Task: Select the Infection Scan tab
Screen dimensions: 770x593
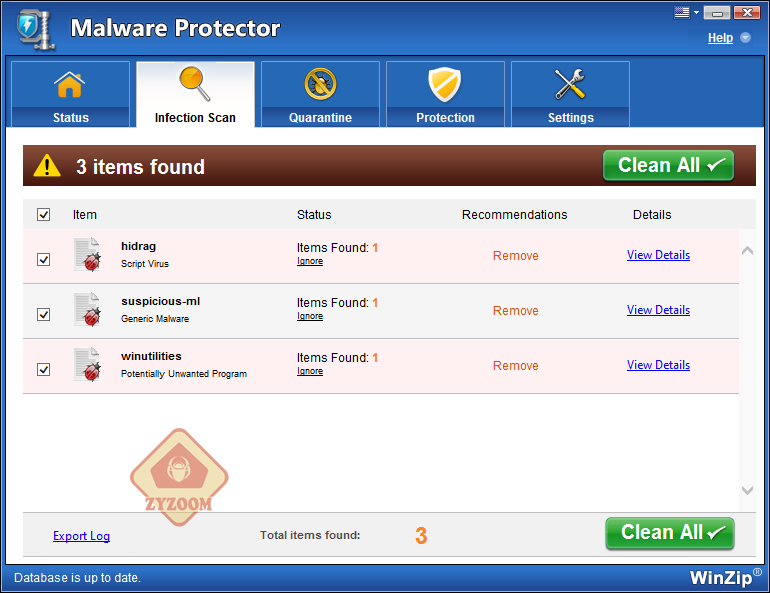Action: click(x=195, y=94)
